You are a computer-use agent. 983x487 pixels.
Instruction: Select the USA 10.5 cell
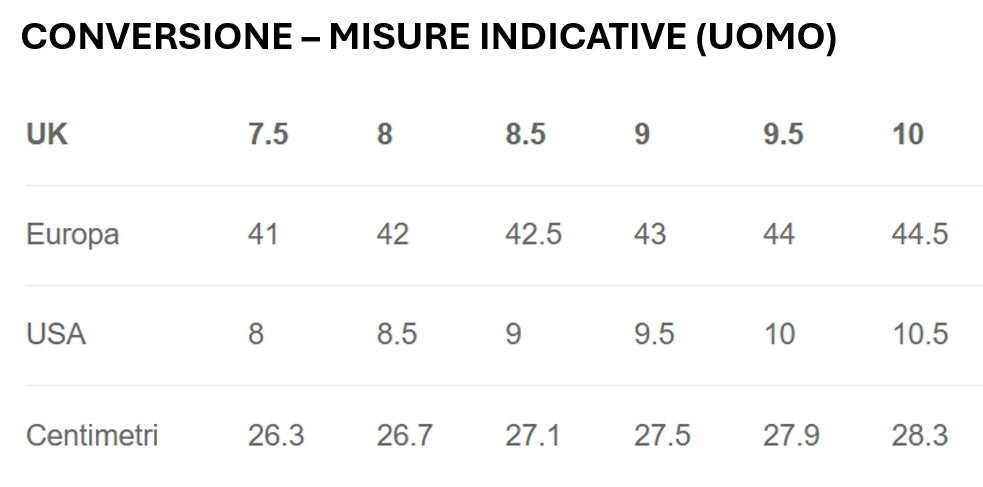[920, 334]
